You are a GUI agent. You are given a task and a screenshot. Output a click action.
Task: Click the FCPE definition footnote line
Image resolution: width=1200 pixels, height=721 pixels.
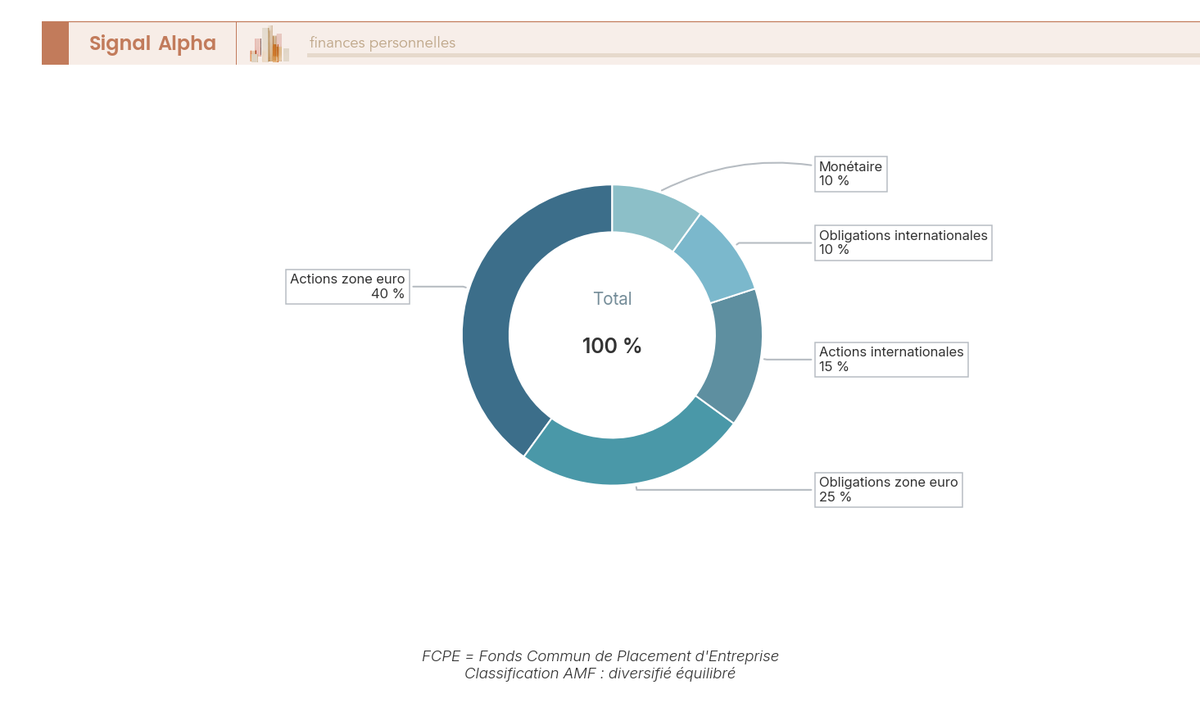pyautogui.click(x=600, y=656)
